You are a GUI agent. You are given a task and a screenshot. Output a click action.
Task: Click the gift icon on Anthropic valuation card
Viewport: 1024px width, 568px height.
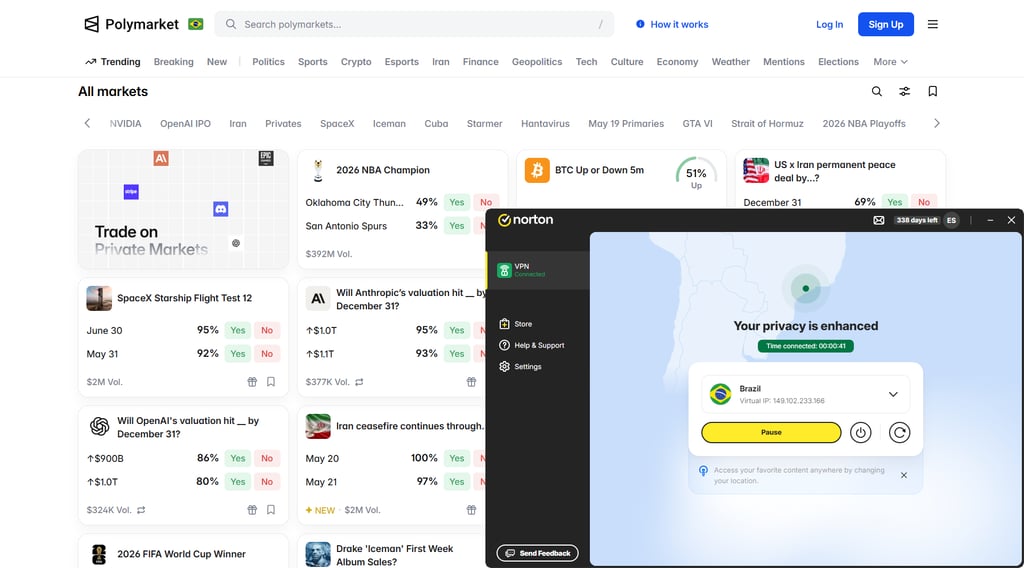(471, 382)
